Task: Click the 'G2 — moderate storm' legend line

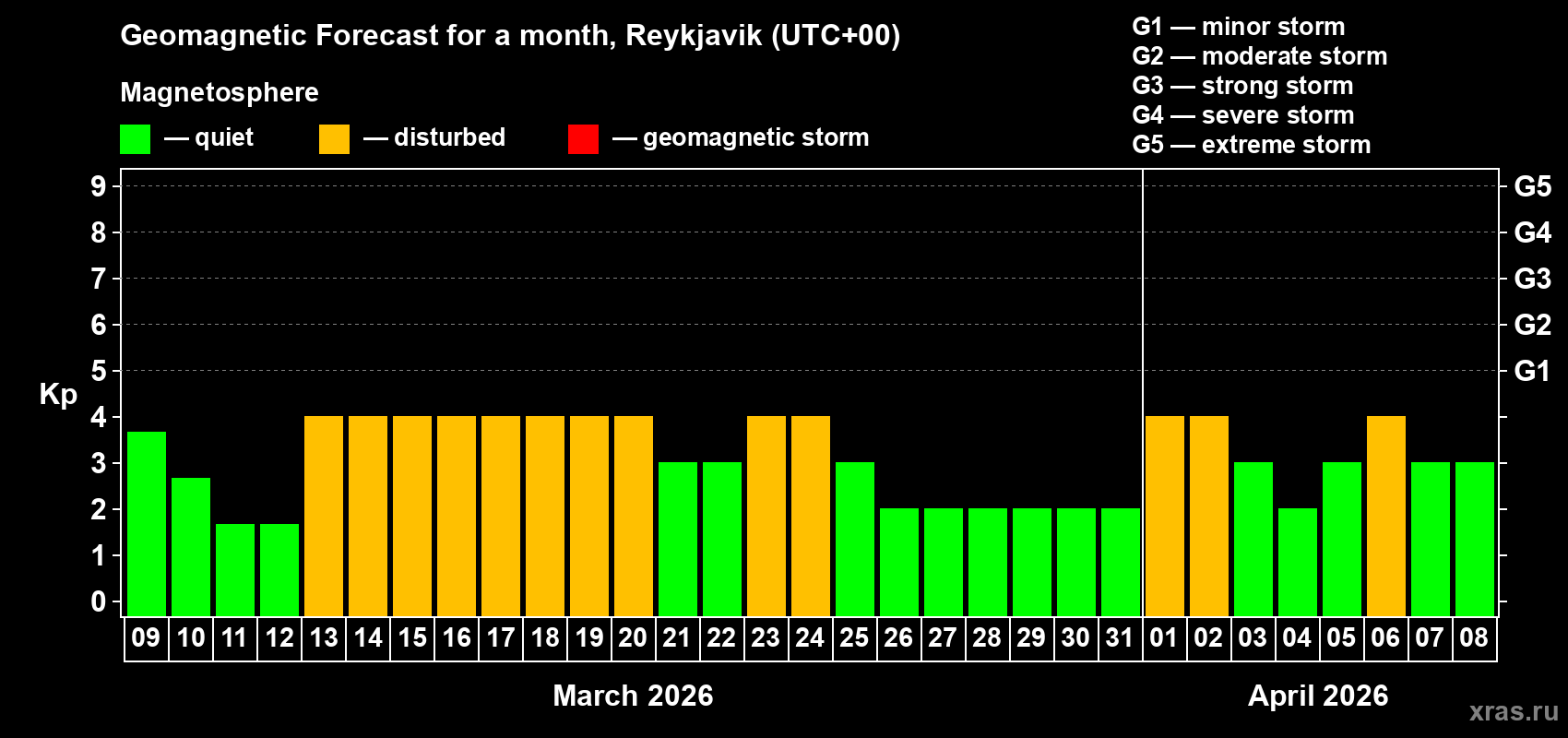Action: pyautogui.click(x=1259, y=56)
